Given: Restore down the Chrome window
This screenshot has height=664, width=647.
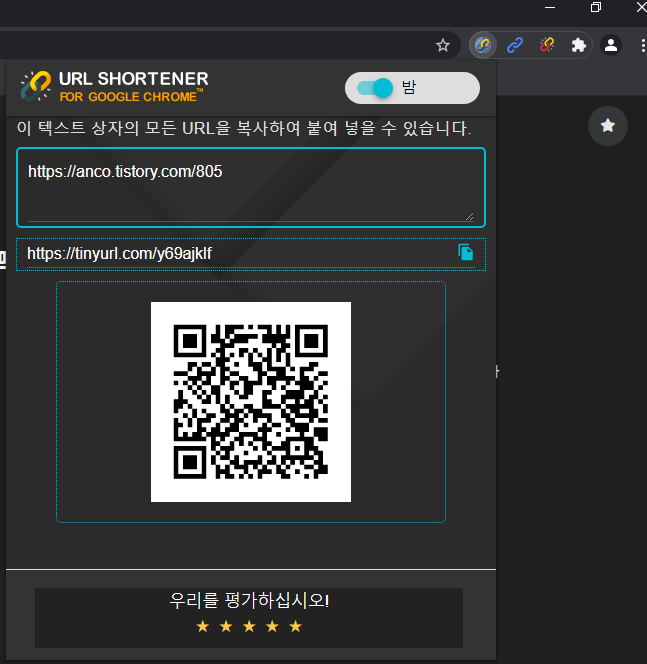Looking at the screenshot, I should click(x=596, y=7).
